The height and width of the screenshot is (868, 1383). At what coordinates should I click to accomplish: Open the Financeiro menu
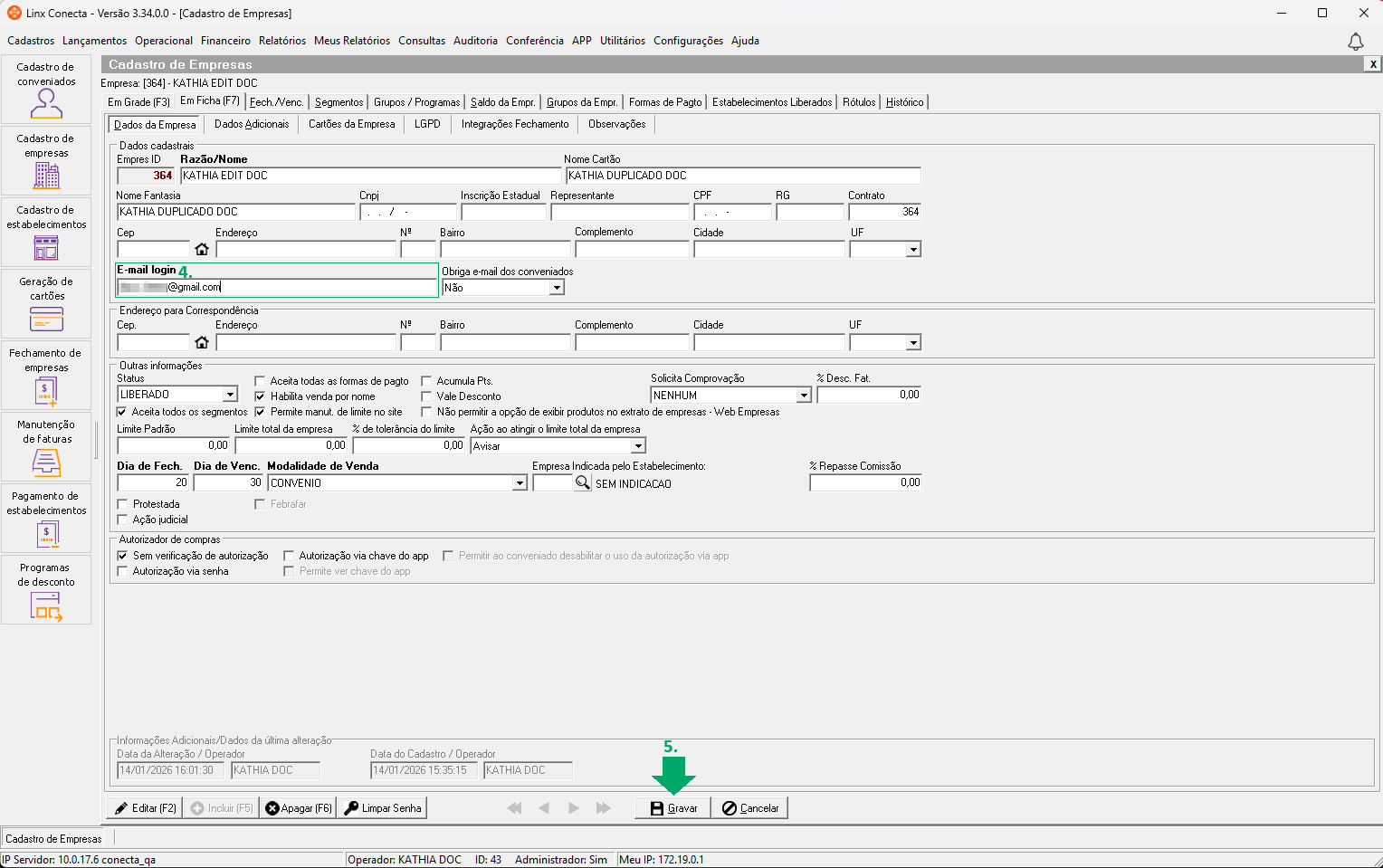[225, 41]
